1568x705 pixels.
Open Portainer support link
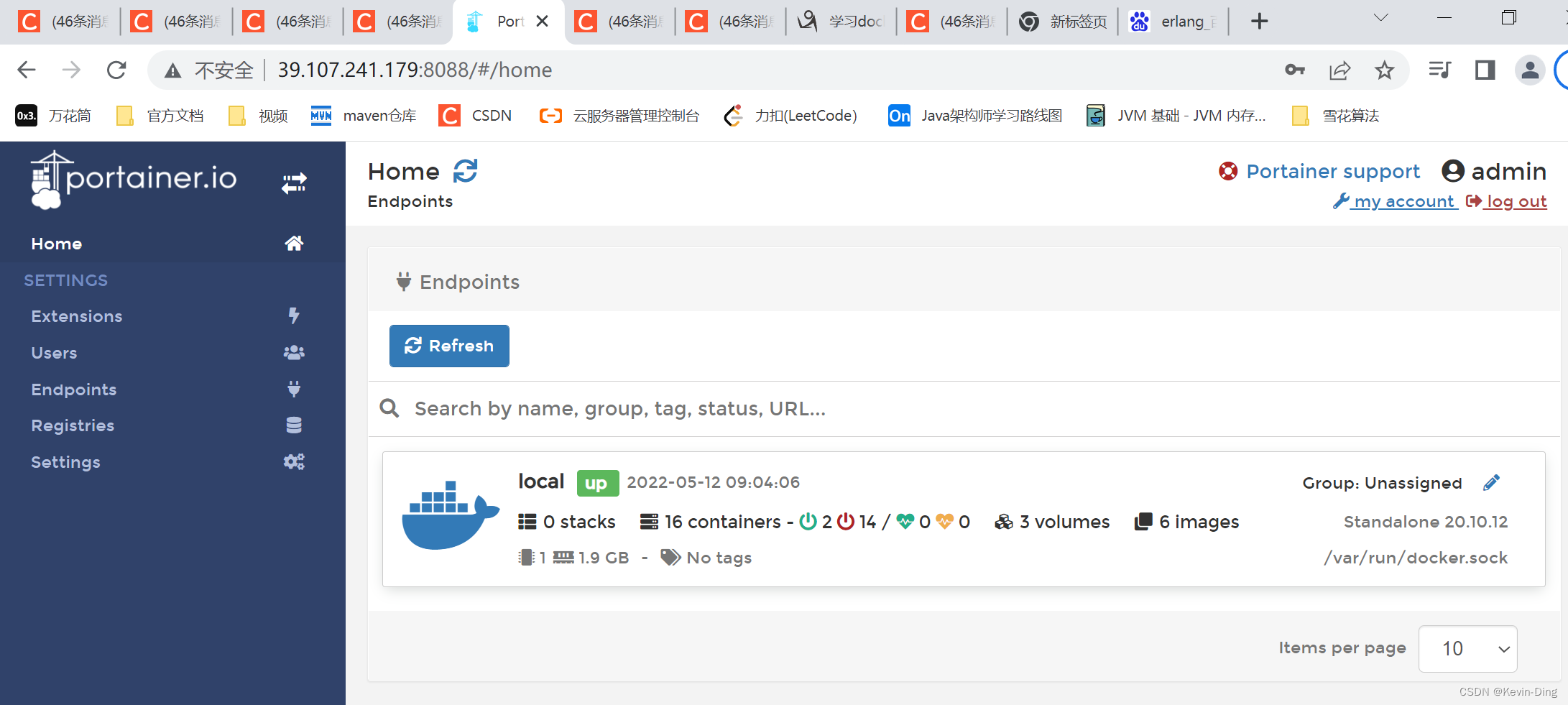coord(1333,171)
